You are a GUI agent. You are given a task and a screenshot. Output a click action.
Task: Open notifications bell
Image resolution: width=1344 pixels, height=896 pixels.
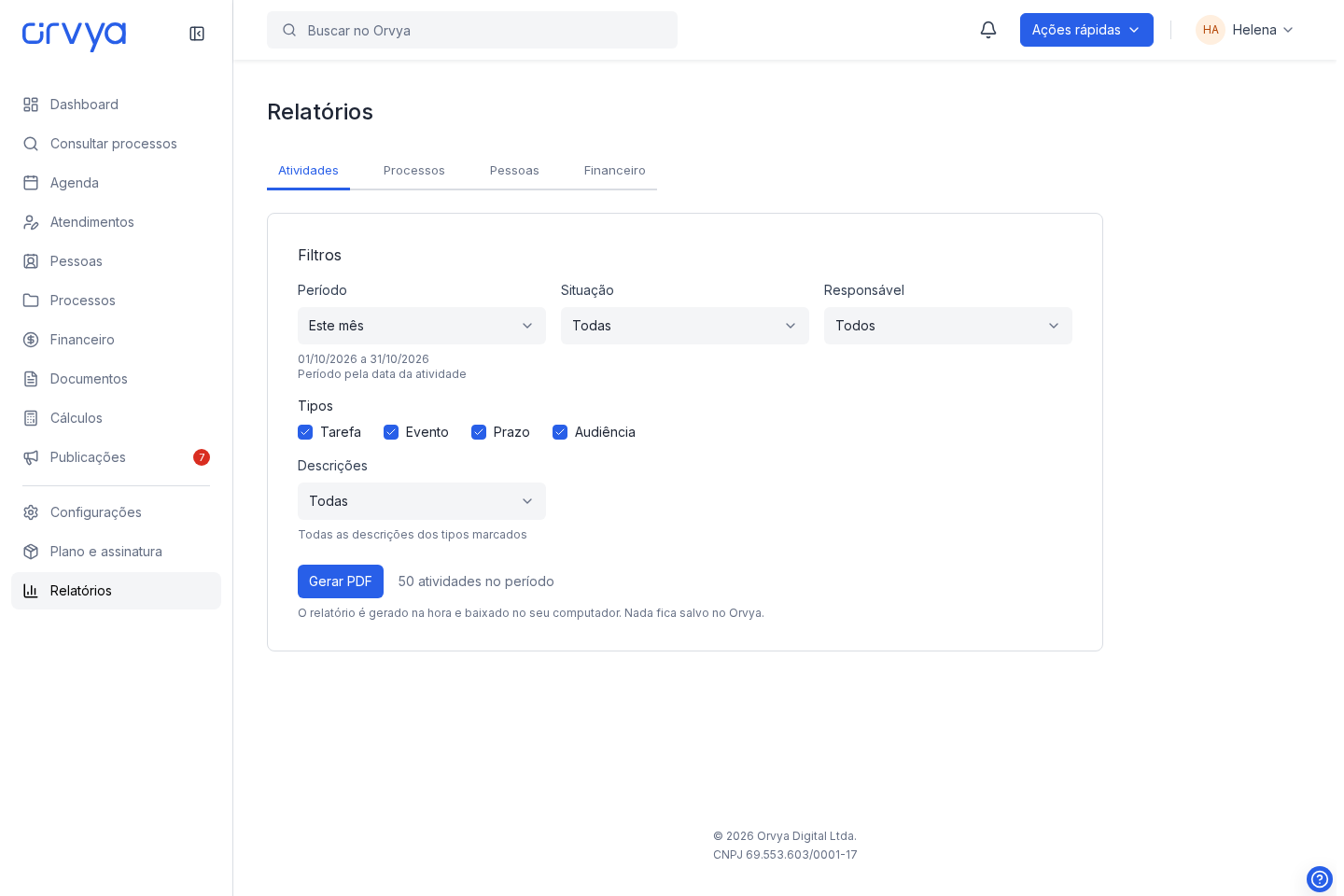pyautogui.click(x=988, y=30)
